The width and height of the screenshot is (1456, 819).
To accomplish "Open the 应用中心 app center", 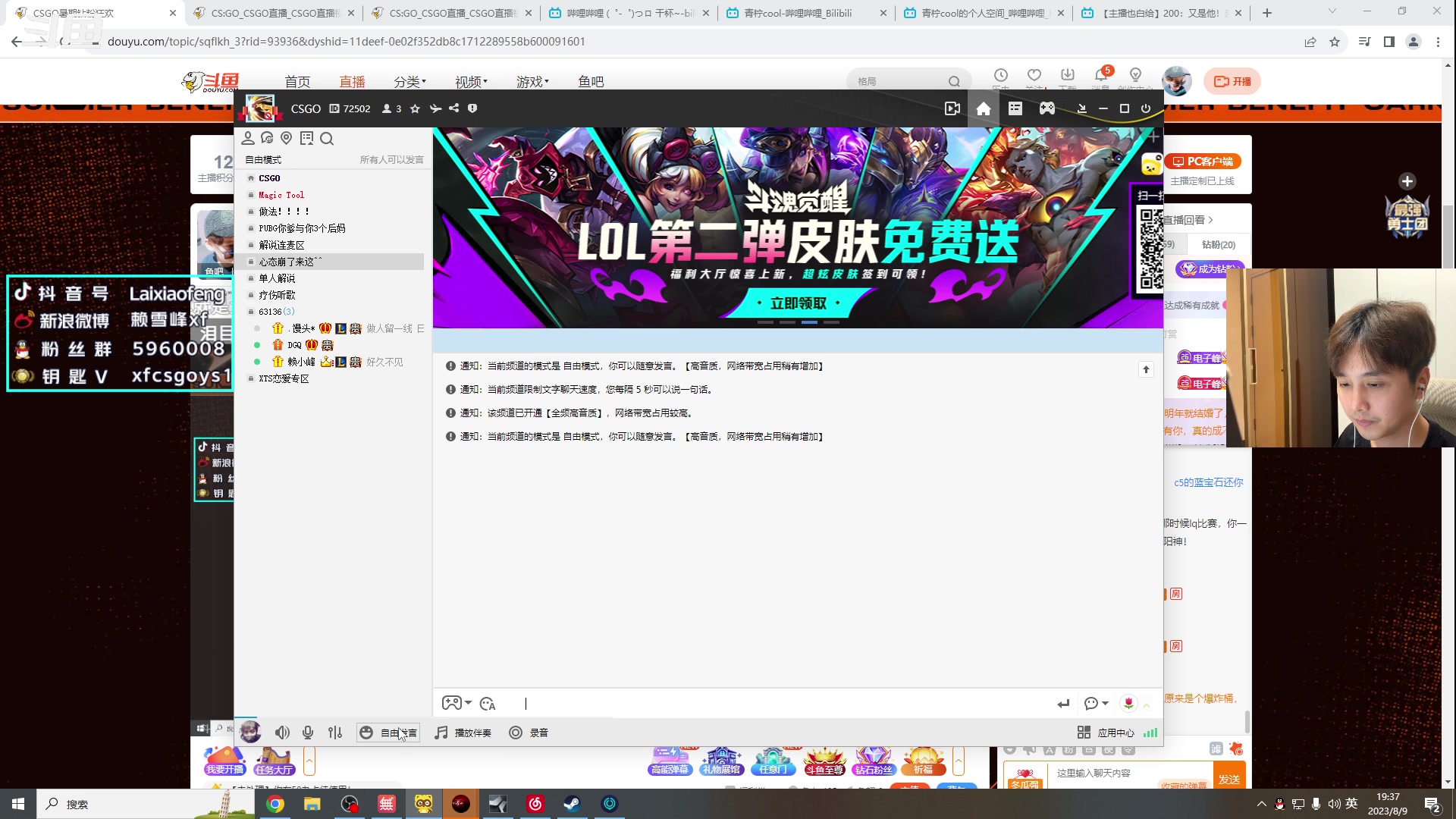I will point(1106,733).
